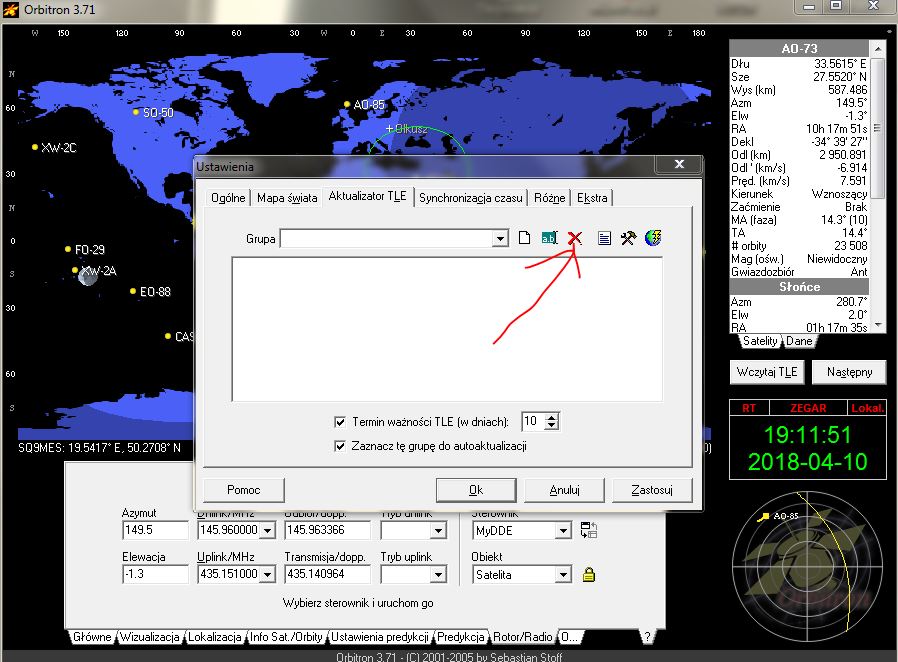The image size is (898, 662).
Task: Click the FO-29 satellite marker
Action: click(x=68, y=249)
